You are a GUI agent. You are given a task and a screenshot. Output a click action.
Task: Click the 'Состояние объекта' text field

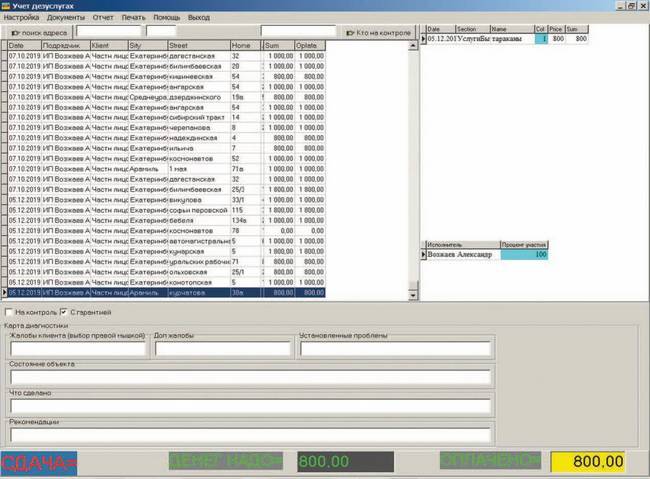(x=251, y=378)
